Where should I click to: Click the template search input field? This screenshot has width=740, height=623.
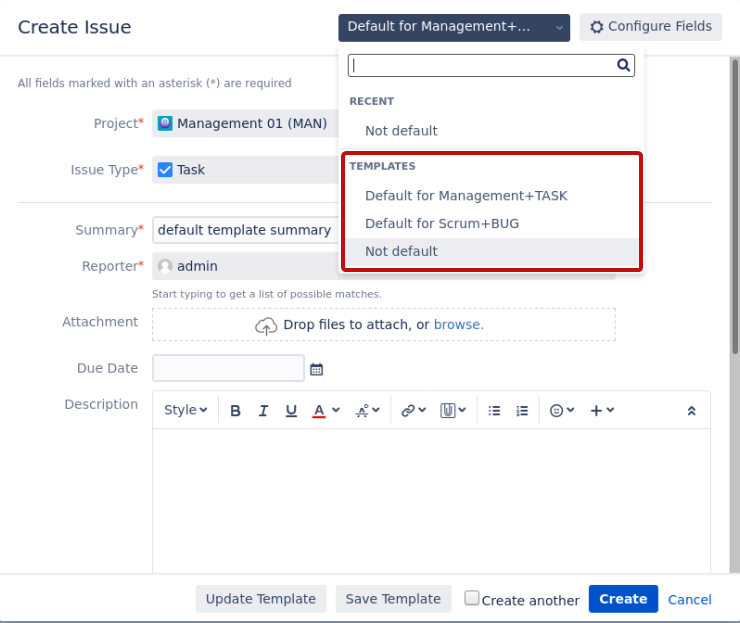pyautogui.click(x=482, y=66)
